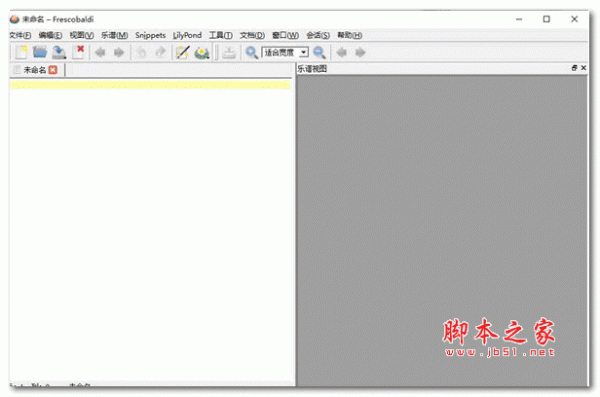Screen dimensions: 600x397
Task: Open the 编辑(E) menu
Action: click(50, 35)
